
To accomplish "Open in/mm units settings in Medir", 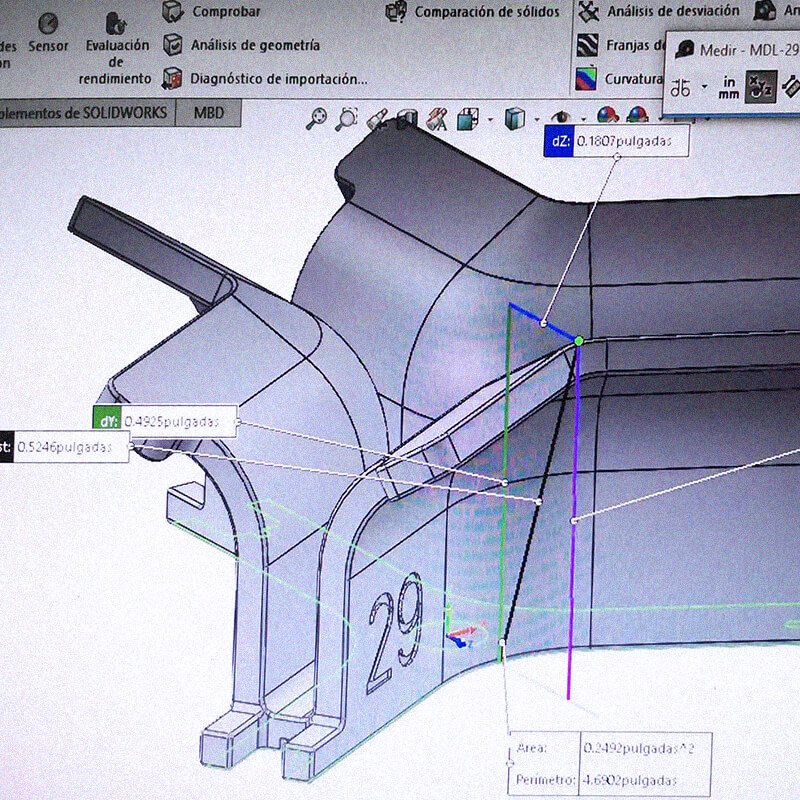I will 729,87.
